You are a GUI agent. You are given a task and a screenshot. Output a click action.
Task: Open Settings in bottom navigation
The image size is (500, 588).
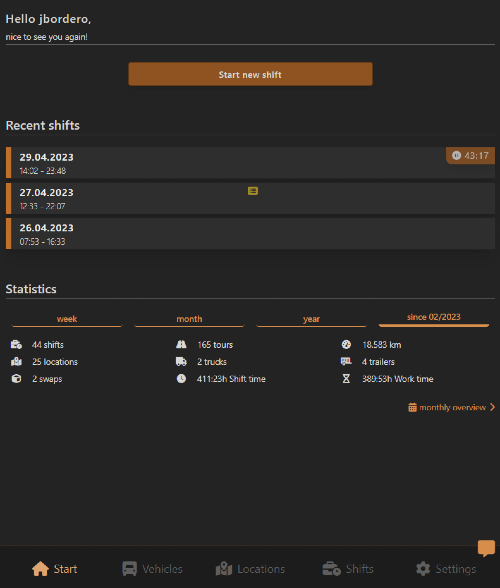[446, 569]
